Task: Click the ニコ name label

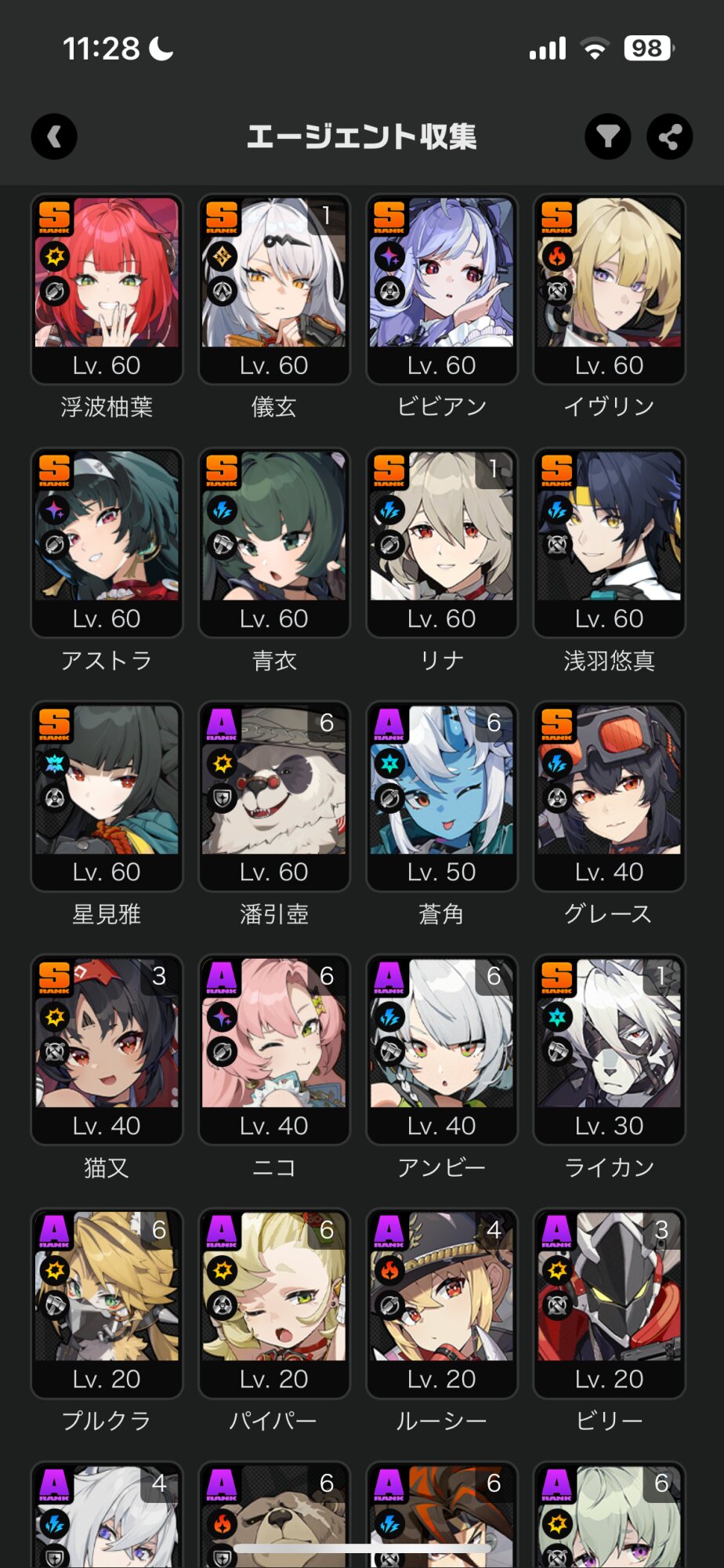Action: click(273, 1168)
